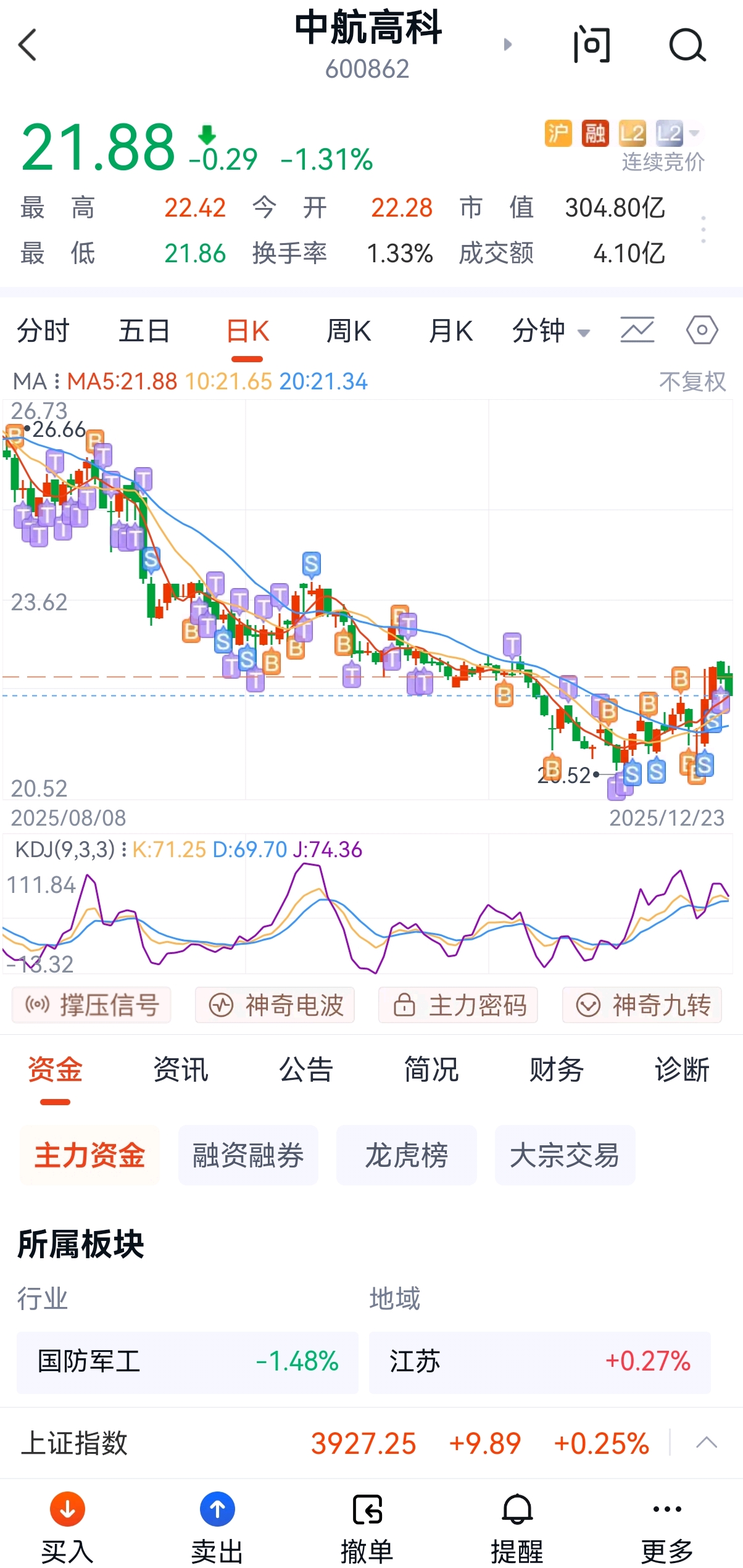Open the 问 ask assistant icon
This screenshot has width=743, height=1568.
coord(591,45)
